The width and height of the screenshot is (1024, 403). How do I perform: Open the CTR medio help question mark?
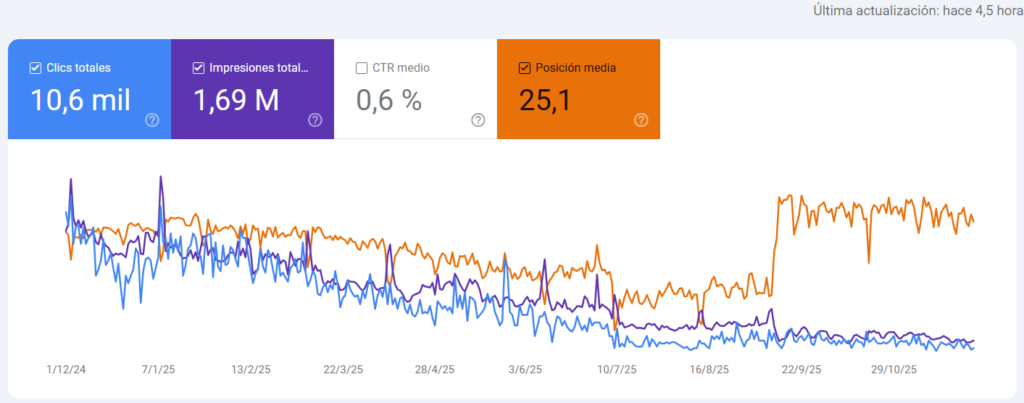[478, 120]
